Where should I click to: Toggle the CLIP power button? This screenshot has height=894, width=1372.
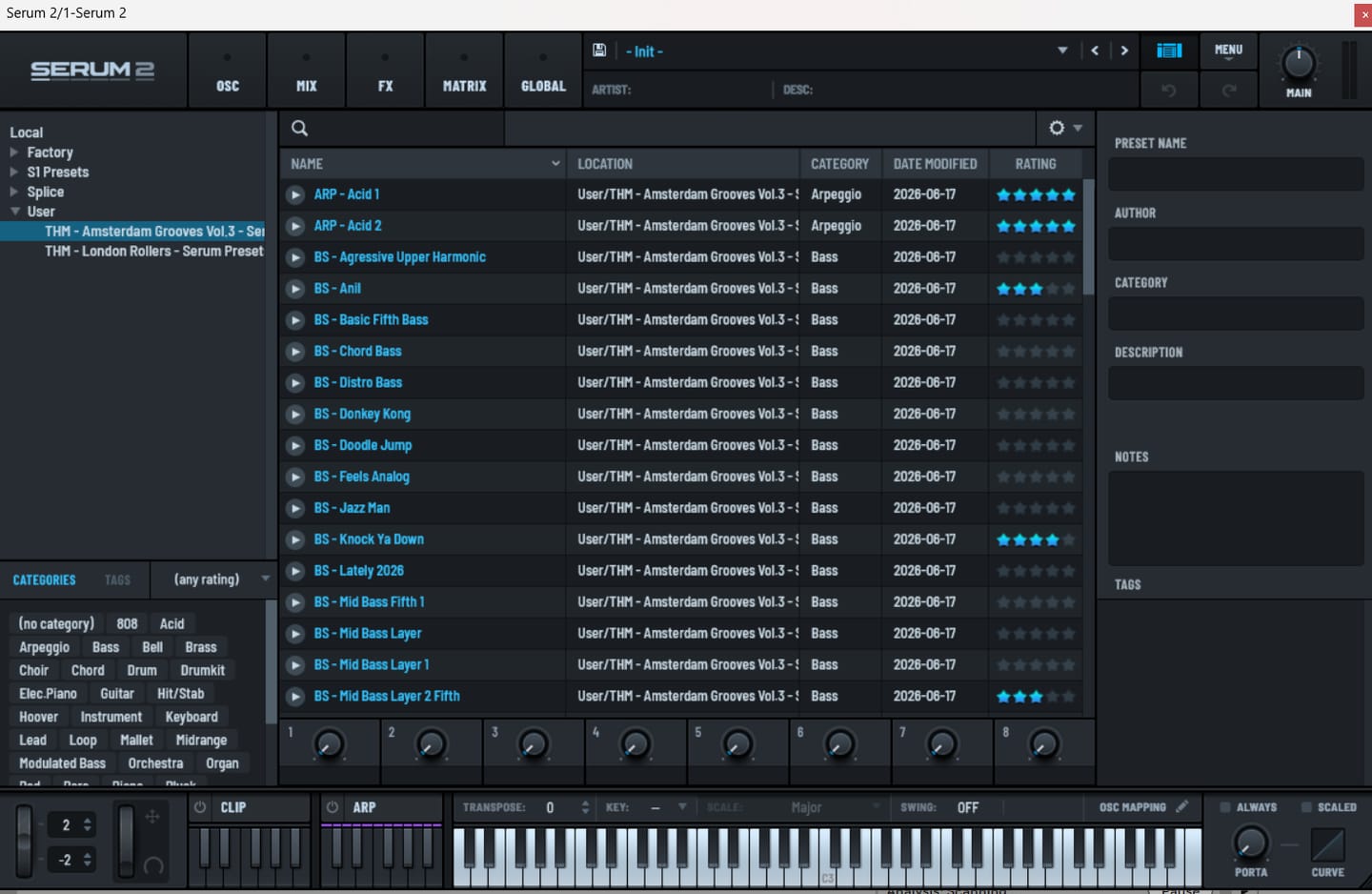tap(200, 807)
